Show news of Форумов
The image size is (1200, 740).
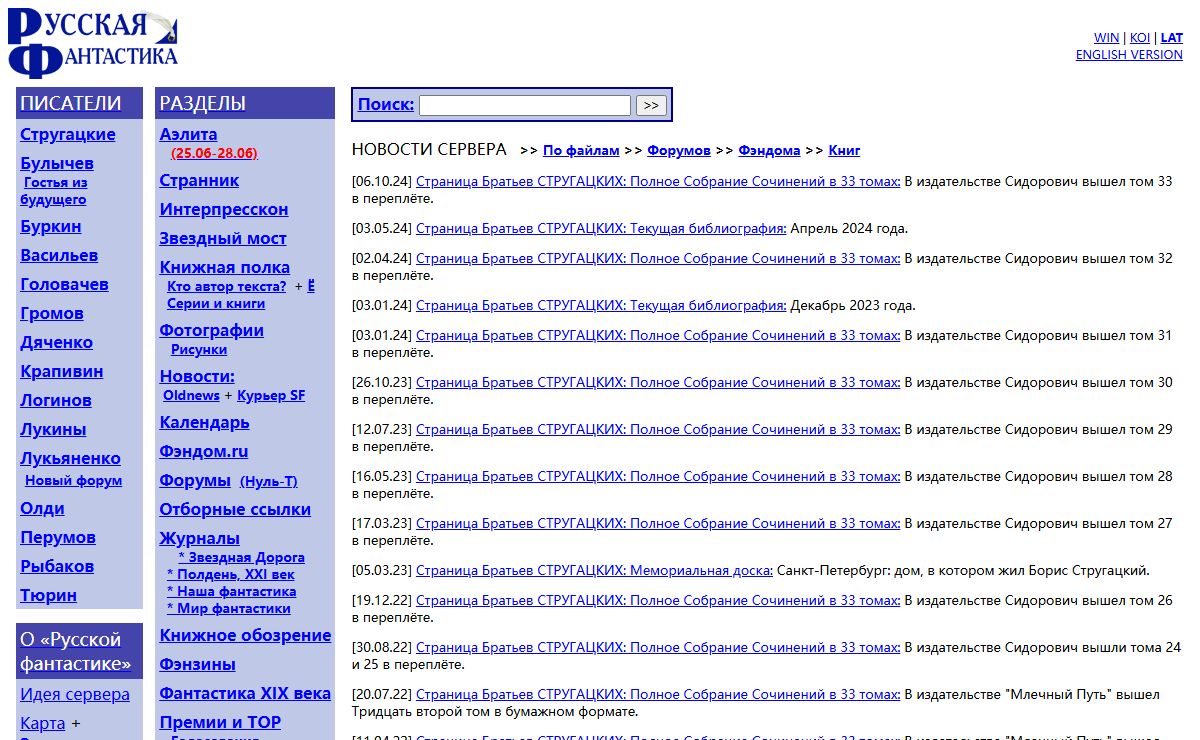tap(679, 150)
